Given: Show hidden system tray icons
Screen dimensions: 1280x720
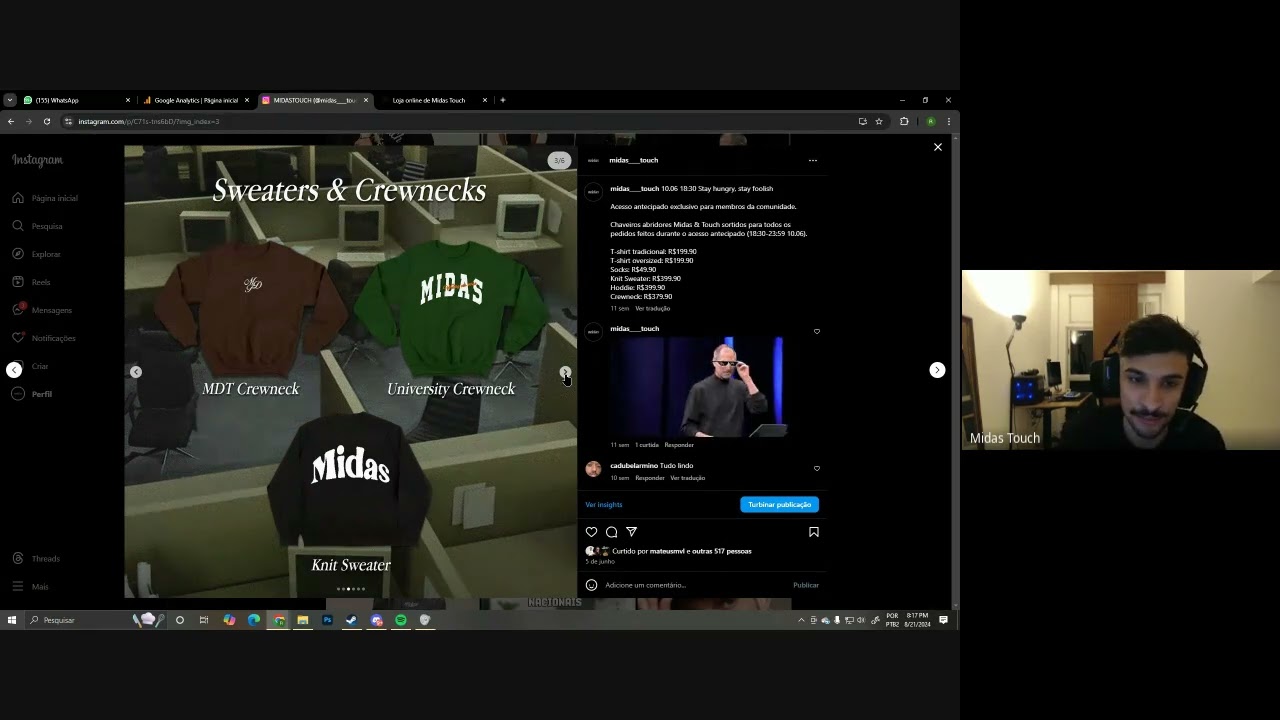Looking at the screenshot, I should point(801,620).
